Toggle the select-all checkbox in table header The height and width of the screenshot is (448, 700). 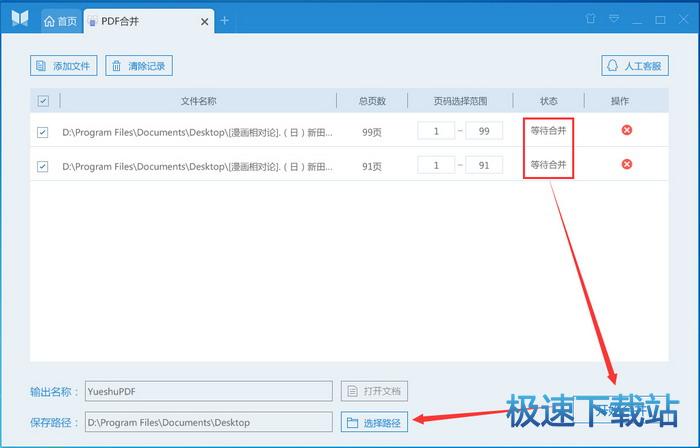coord(43,101)
